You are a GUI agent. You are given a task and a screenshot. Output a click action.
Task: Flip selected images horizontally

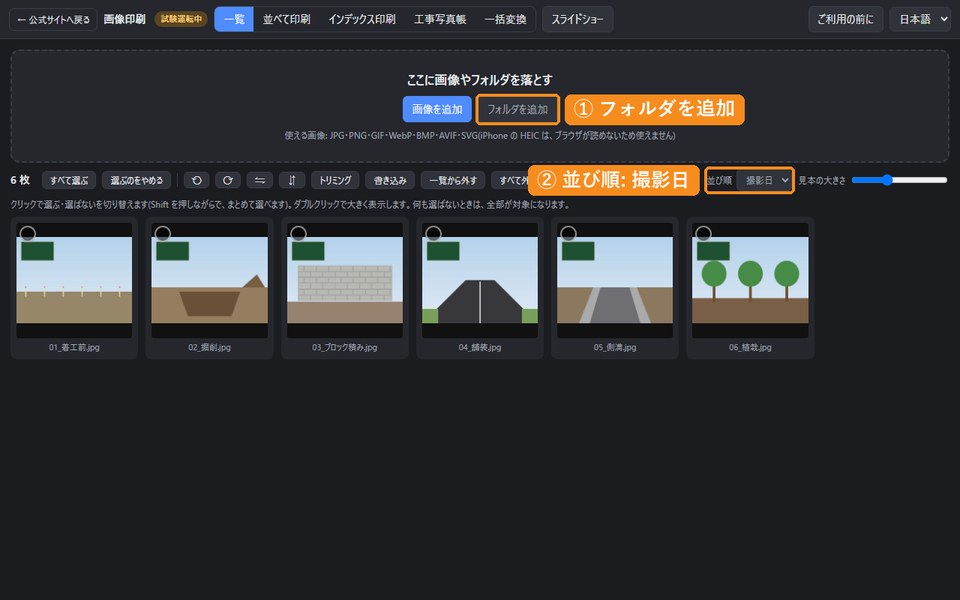(x=260, y=180)
